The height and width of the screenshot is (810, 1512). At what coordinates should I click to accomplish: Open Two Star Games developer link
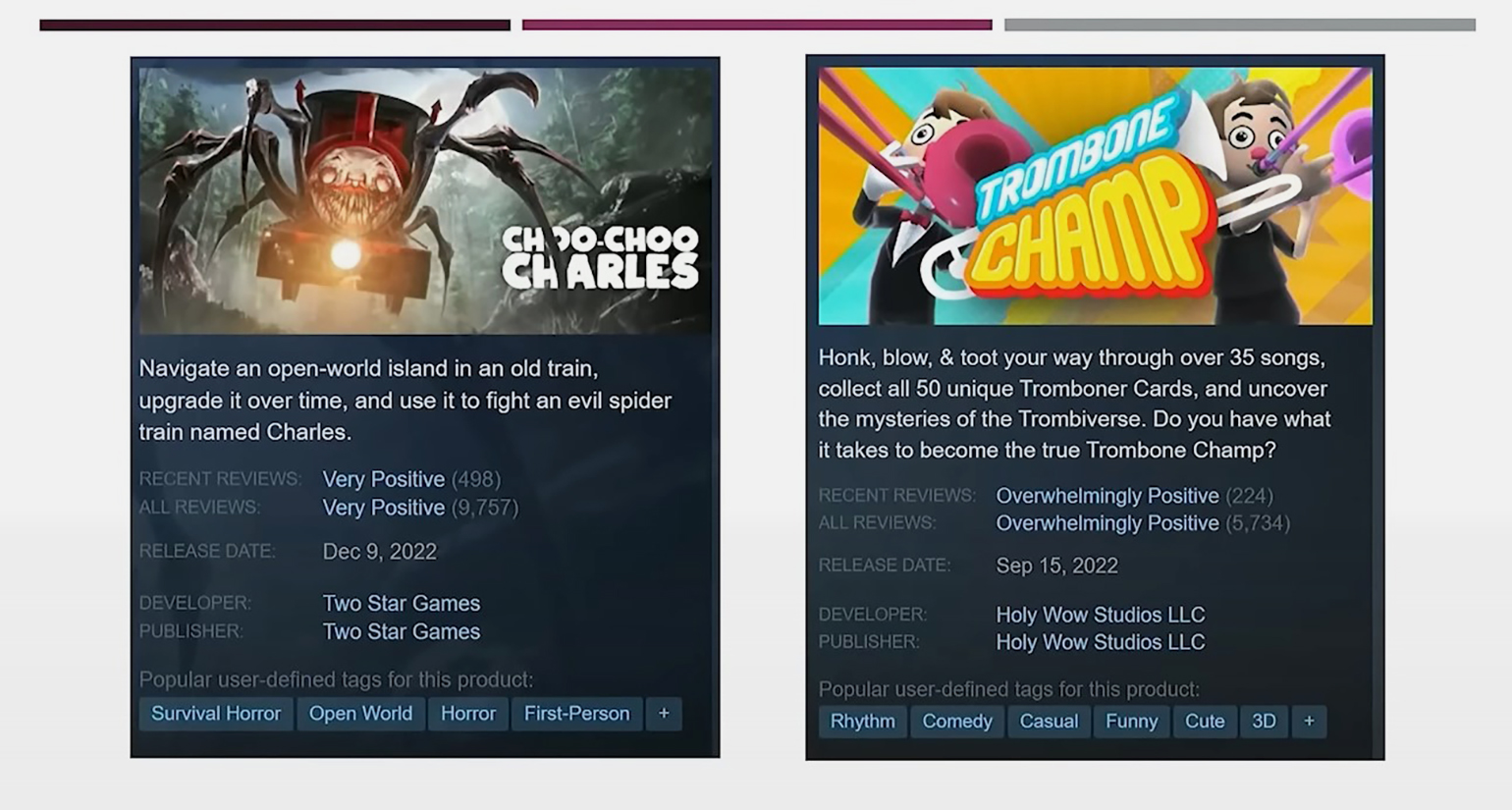pos(402,604)
